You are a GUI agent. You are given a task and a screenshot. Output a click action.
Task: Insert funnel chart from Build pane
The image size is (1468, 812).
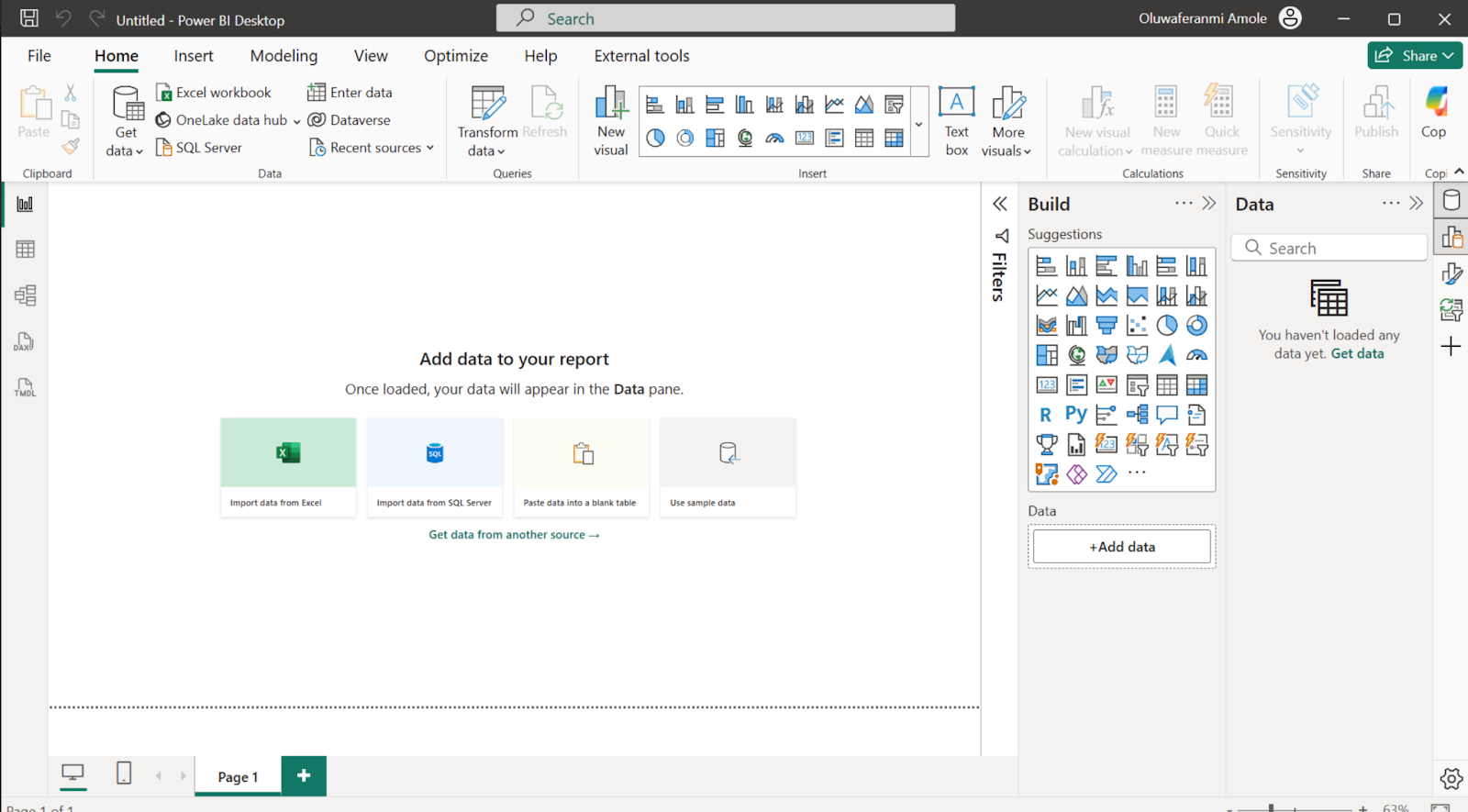(x=1107, y=325)
